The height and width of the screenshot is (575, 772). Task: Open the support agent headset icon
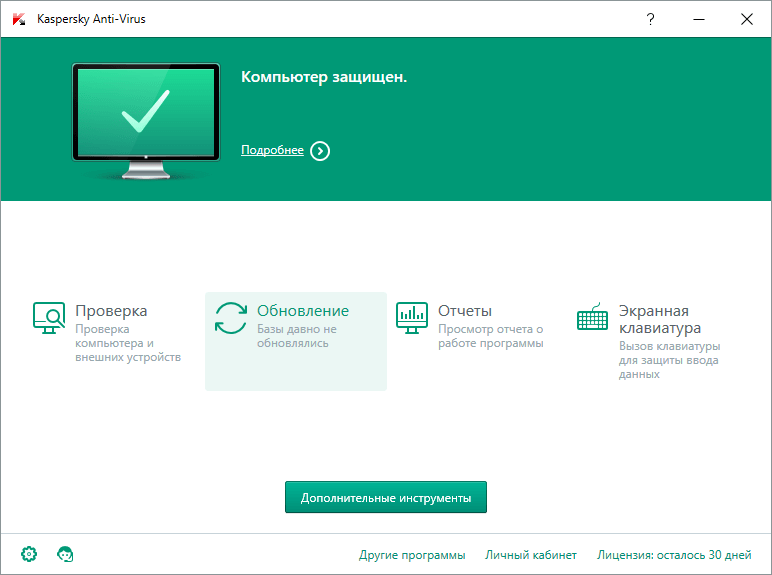coord(65,554)
